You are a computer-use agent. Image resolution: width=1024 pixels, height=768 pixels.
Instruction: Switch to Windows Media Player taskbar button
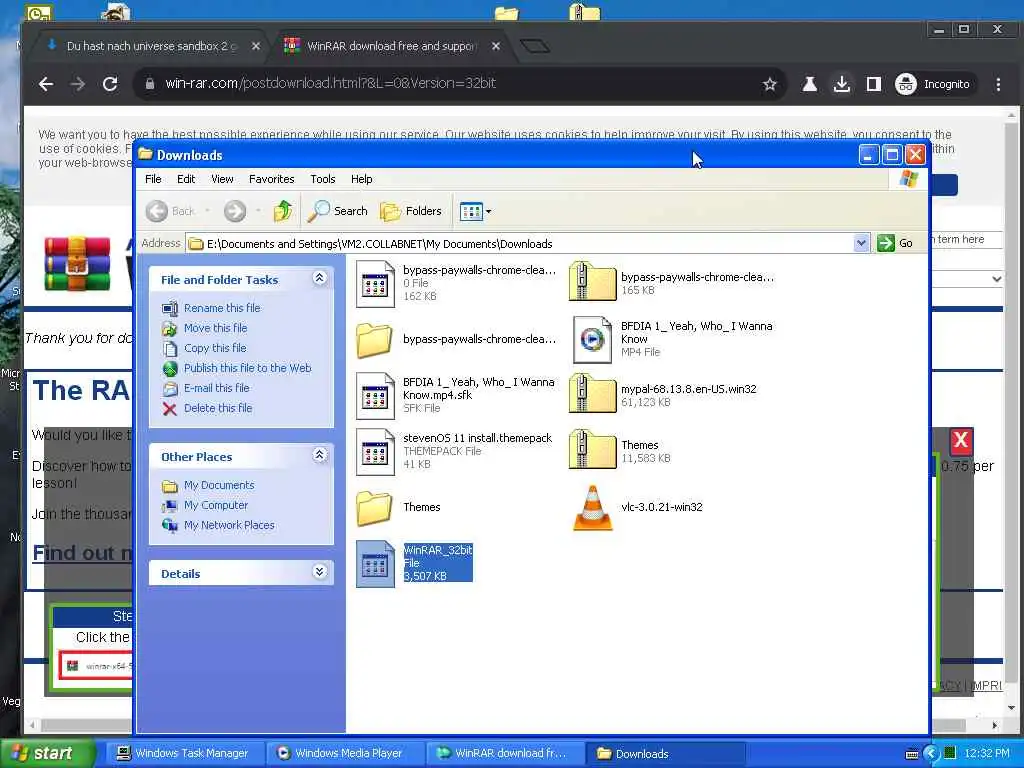click(x=345, y=753)
